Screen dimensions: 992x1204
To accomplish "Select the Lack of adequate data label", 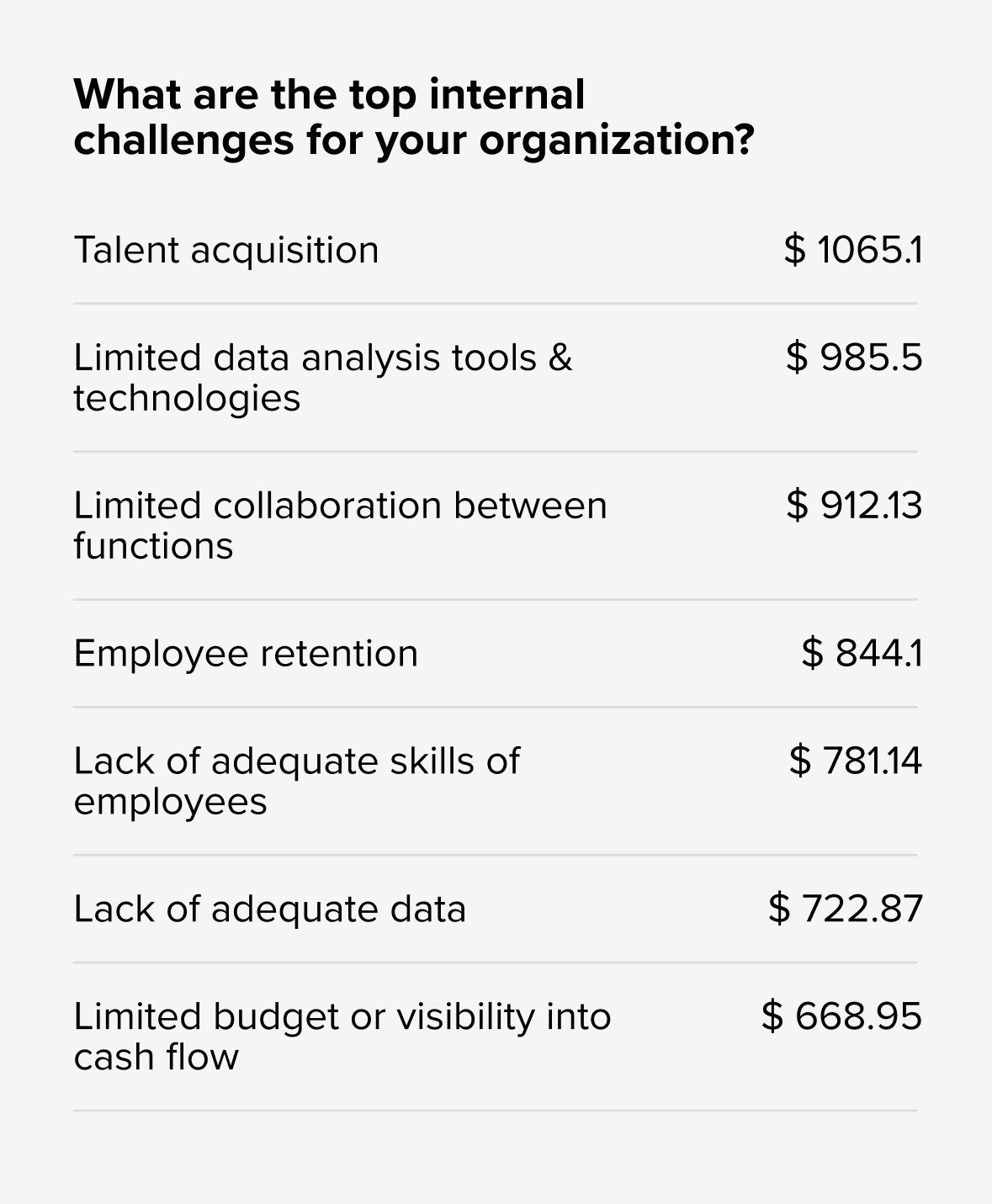I will 269,910.
